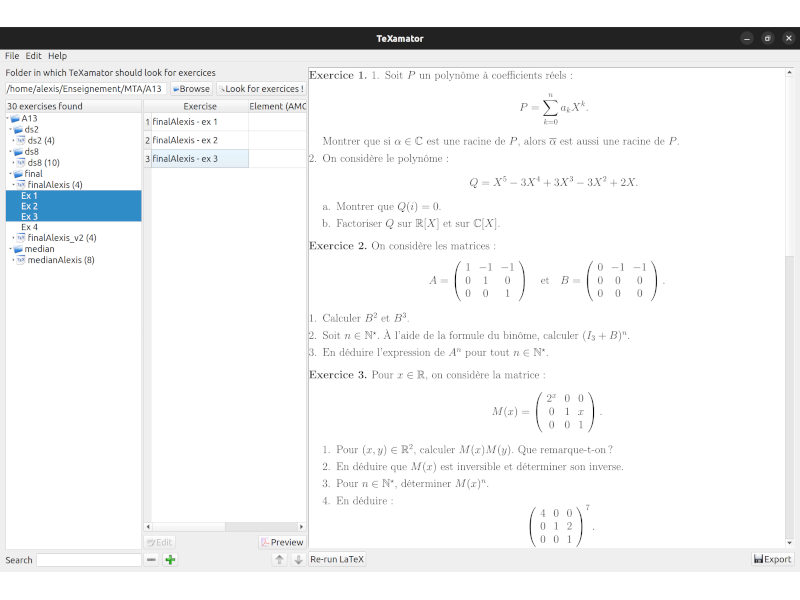800x600 pixels.
Task: Select the final folder icon
Action: pos(18,174)
